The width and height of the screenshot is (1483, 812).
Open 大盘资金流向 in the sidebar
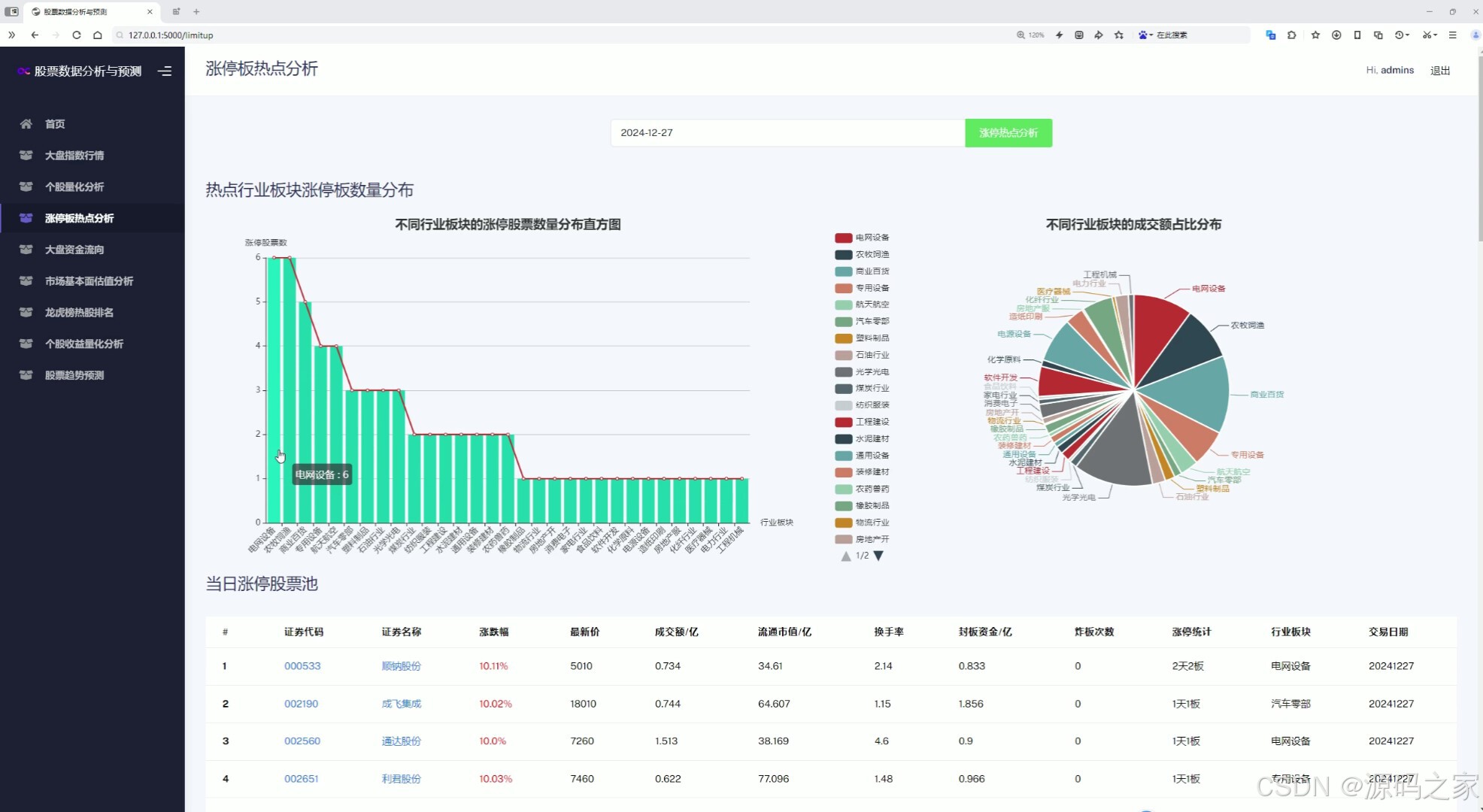(x=74, y=250)
